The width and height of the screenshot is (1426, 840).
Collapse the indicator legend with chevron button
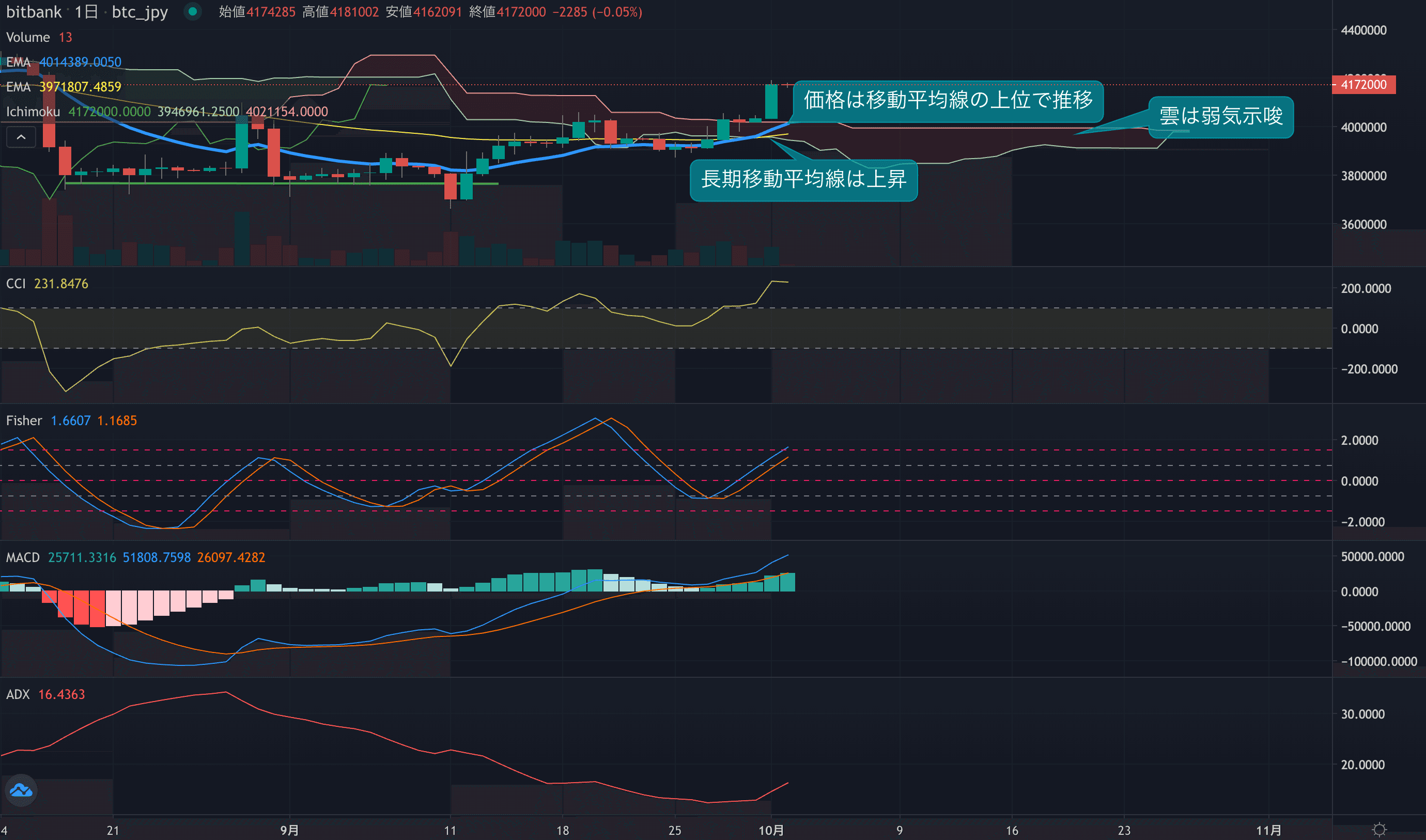[x=21, y=137]
